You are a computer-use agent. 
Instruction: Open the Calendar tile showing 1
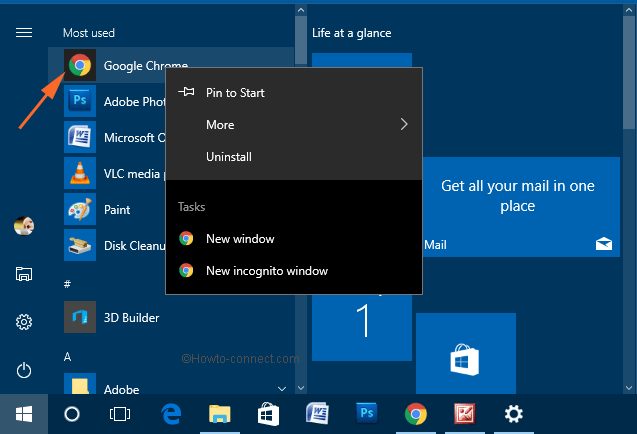362,328
